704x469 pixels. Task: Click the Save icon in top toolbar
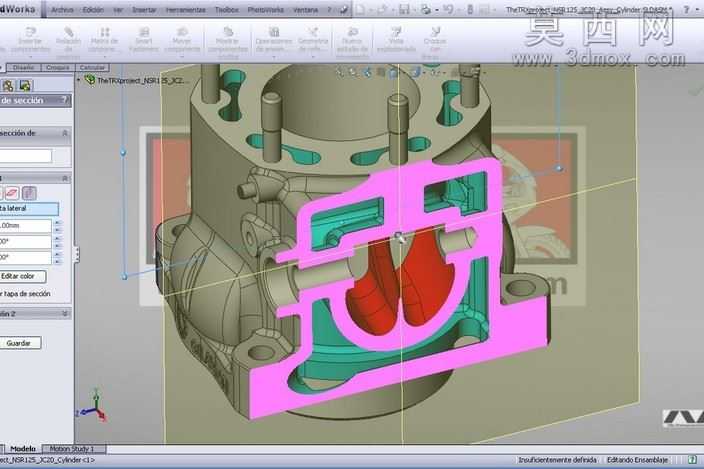405,9
